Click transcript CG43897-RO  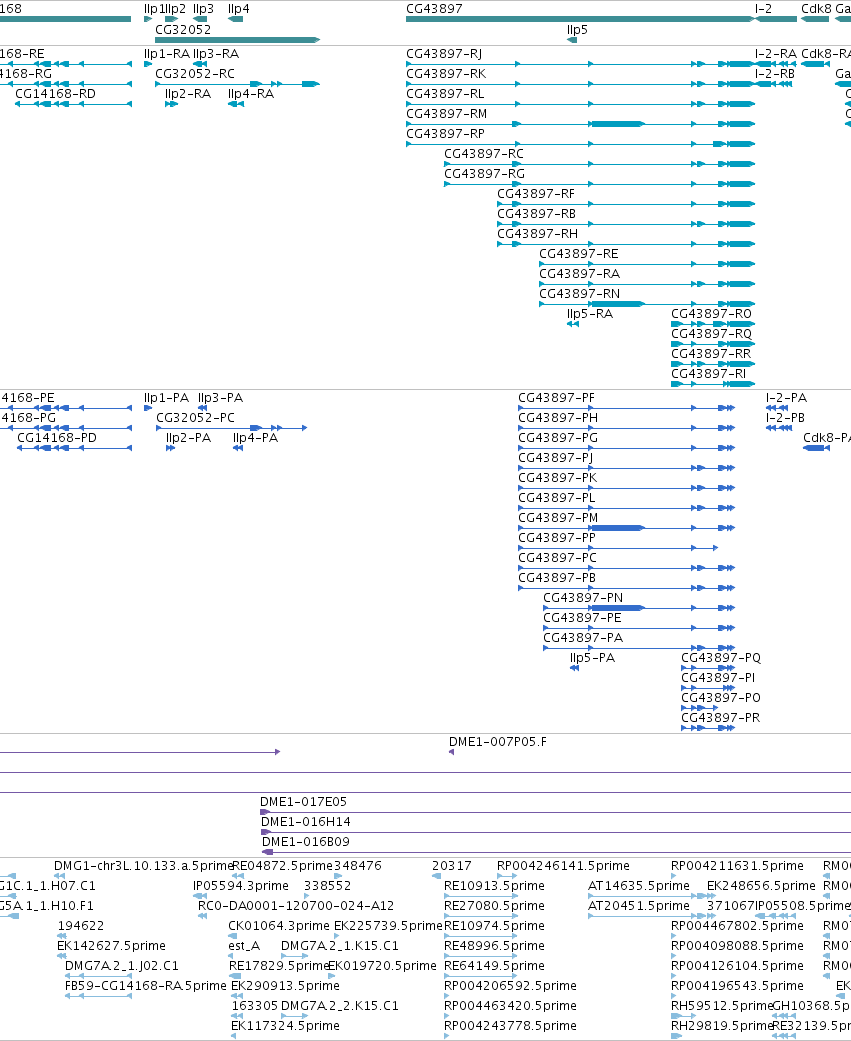click(x=712, y=313)
